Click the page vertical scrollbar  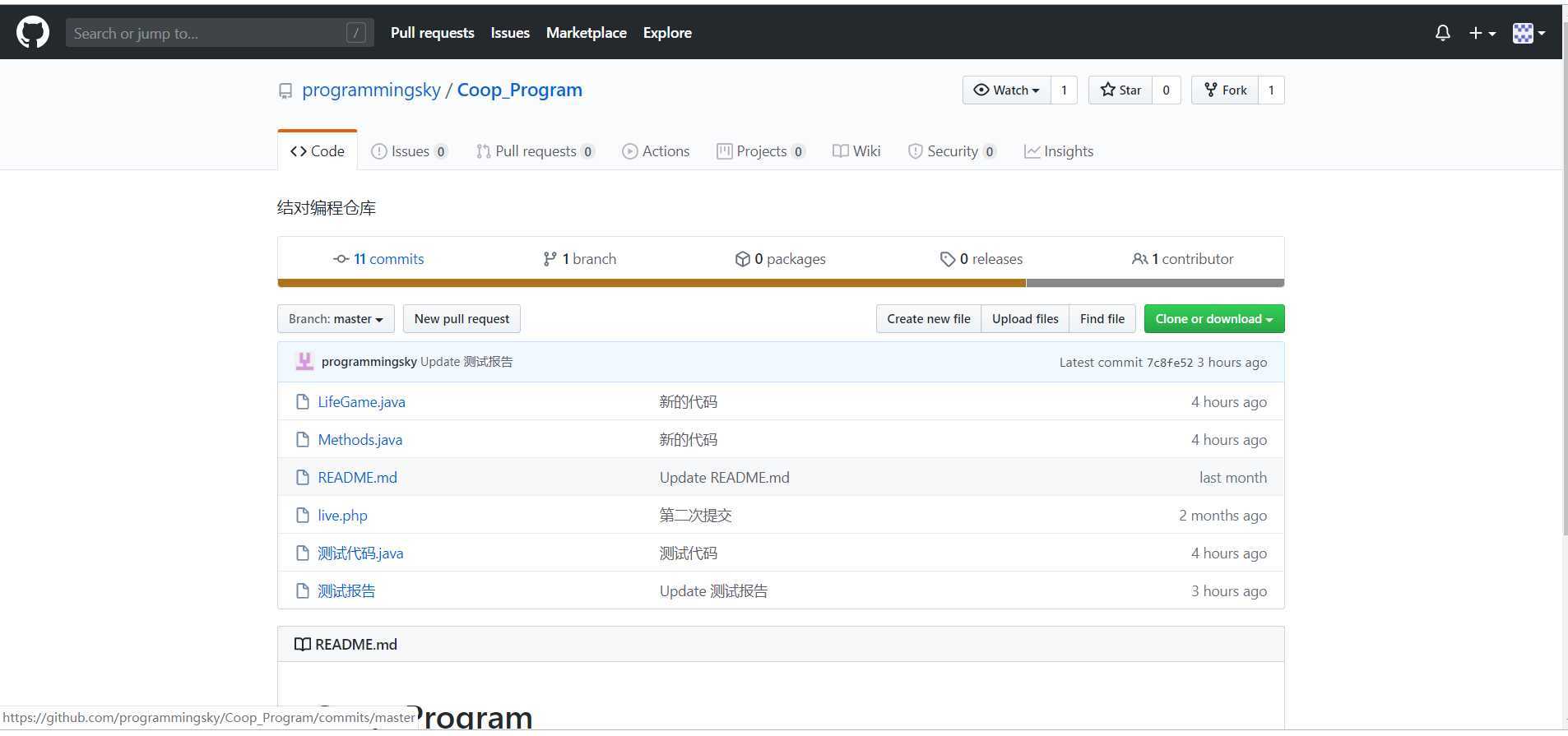pyautogui.click(x=1565, y=280)
